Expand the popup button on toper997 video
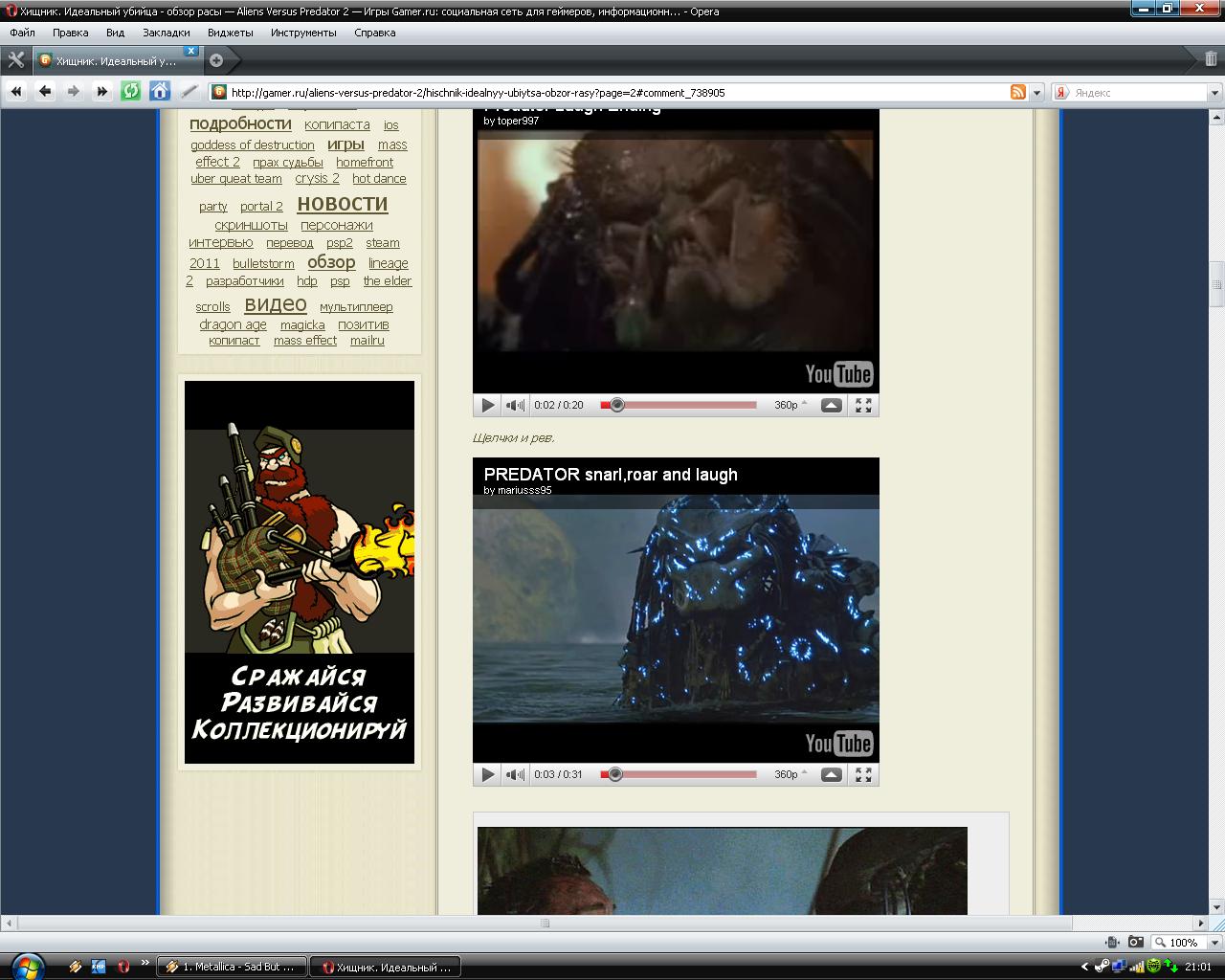Viewport: 1225px width, 980px height. pos(832,405)
